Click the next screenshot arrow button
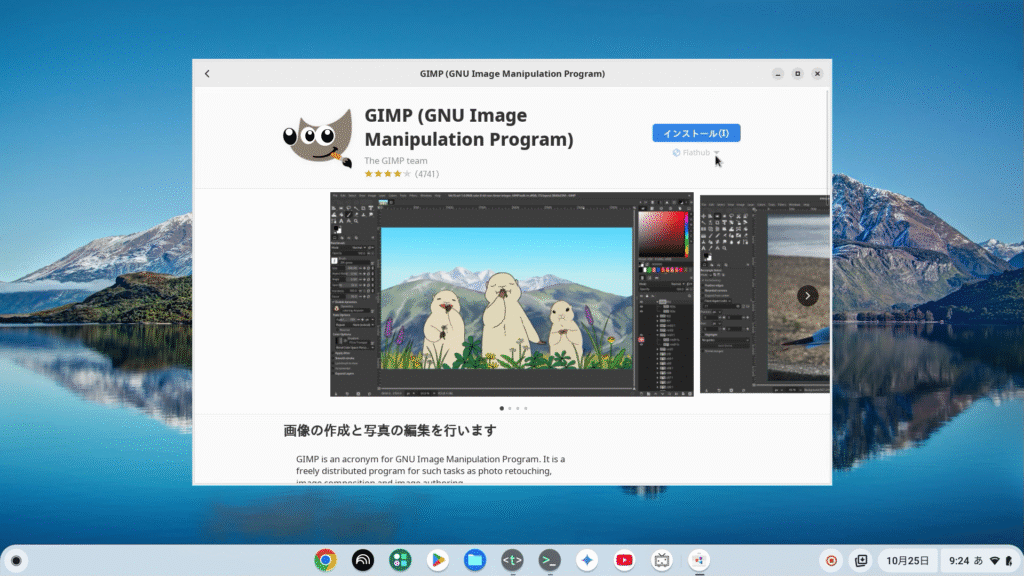1024x576 pixels. [807, 296]
